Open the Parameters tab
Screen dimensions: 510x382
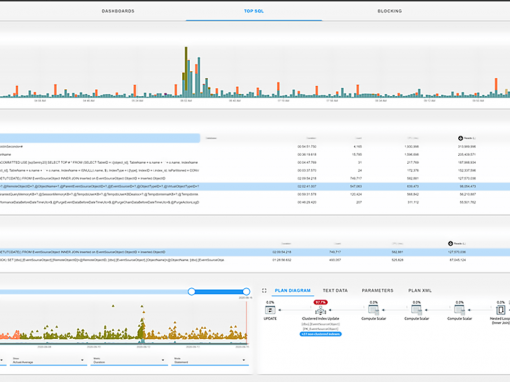tap(377, 291)
